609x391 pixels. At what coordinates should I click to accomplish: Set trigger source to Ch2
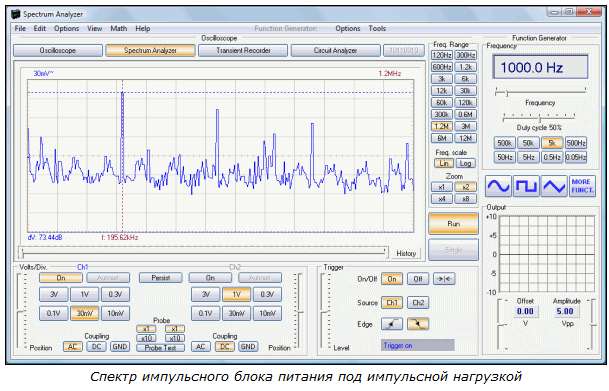point(418,302)
